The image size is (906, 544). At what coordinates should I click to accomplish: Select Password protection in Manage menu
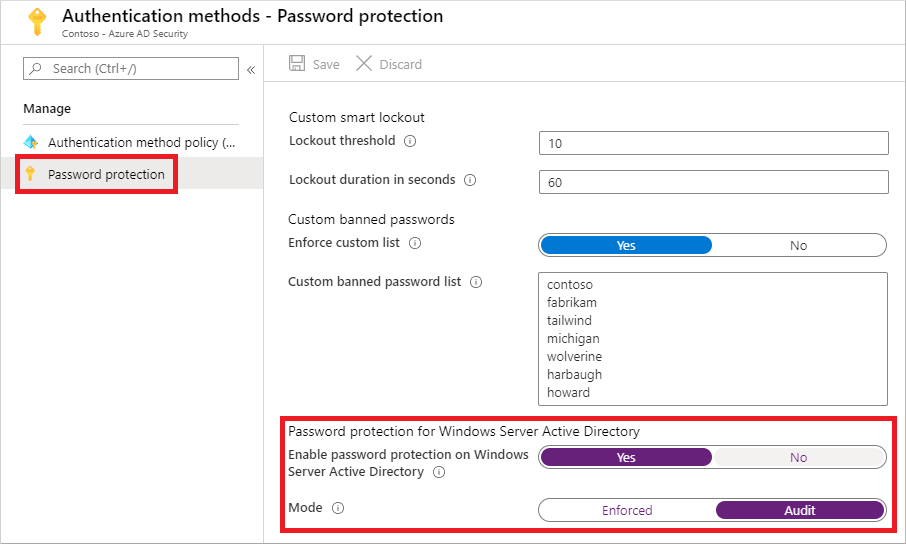(106, 174)
